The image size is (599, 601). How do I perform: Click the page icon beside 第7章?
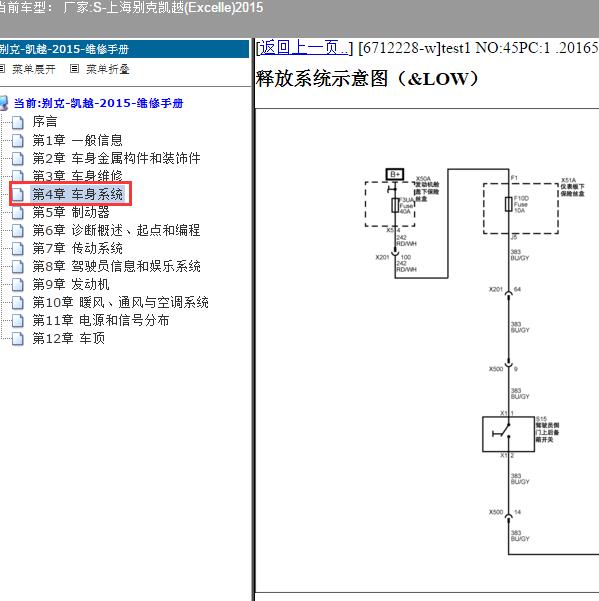point(18,249)
